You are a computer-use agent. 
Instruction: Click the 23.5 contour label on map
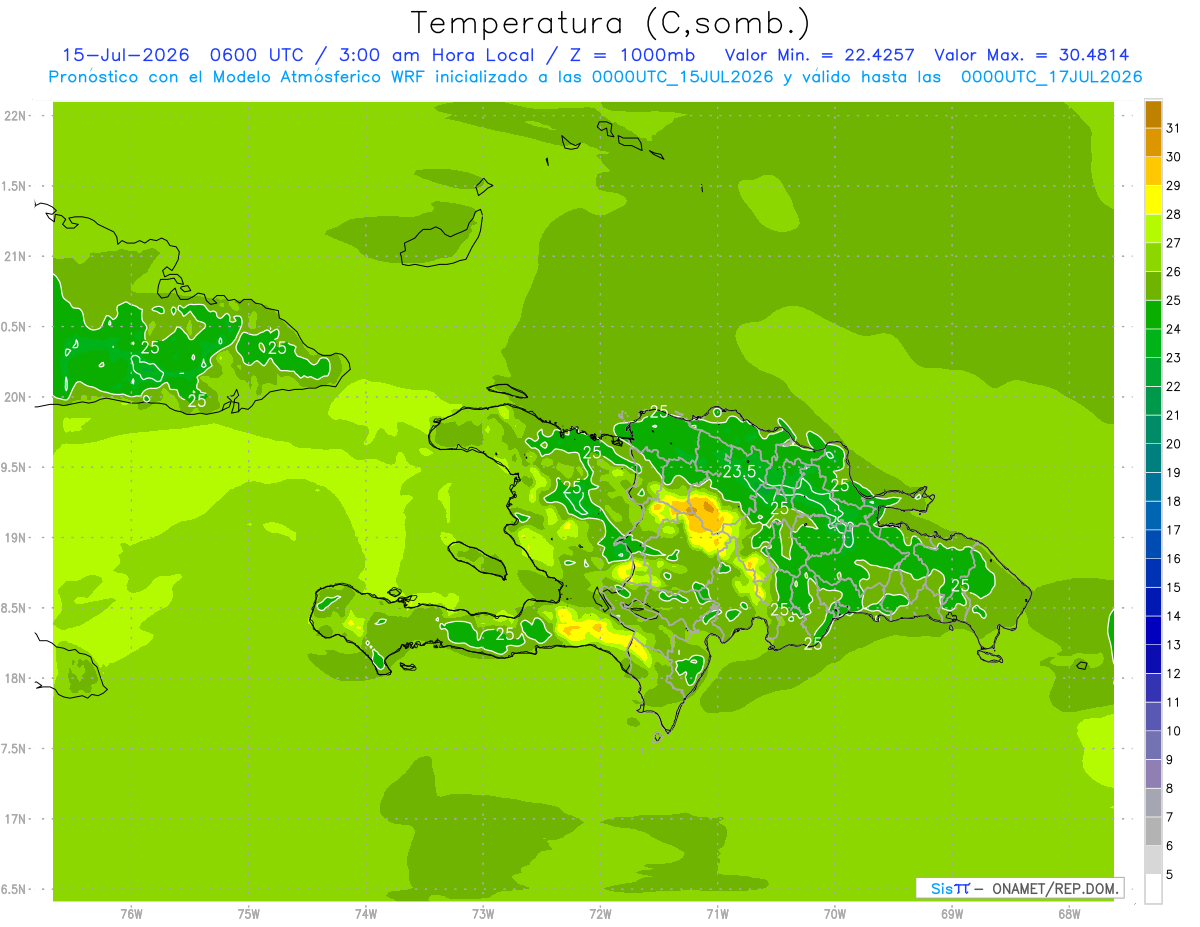pyautogui.click(x=739, y=472)
